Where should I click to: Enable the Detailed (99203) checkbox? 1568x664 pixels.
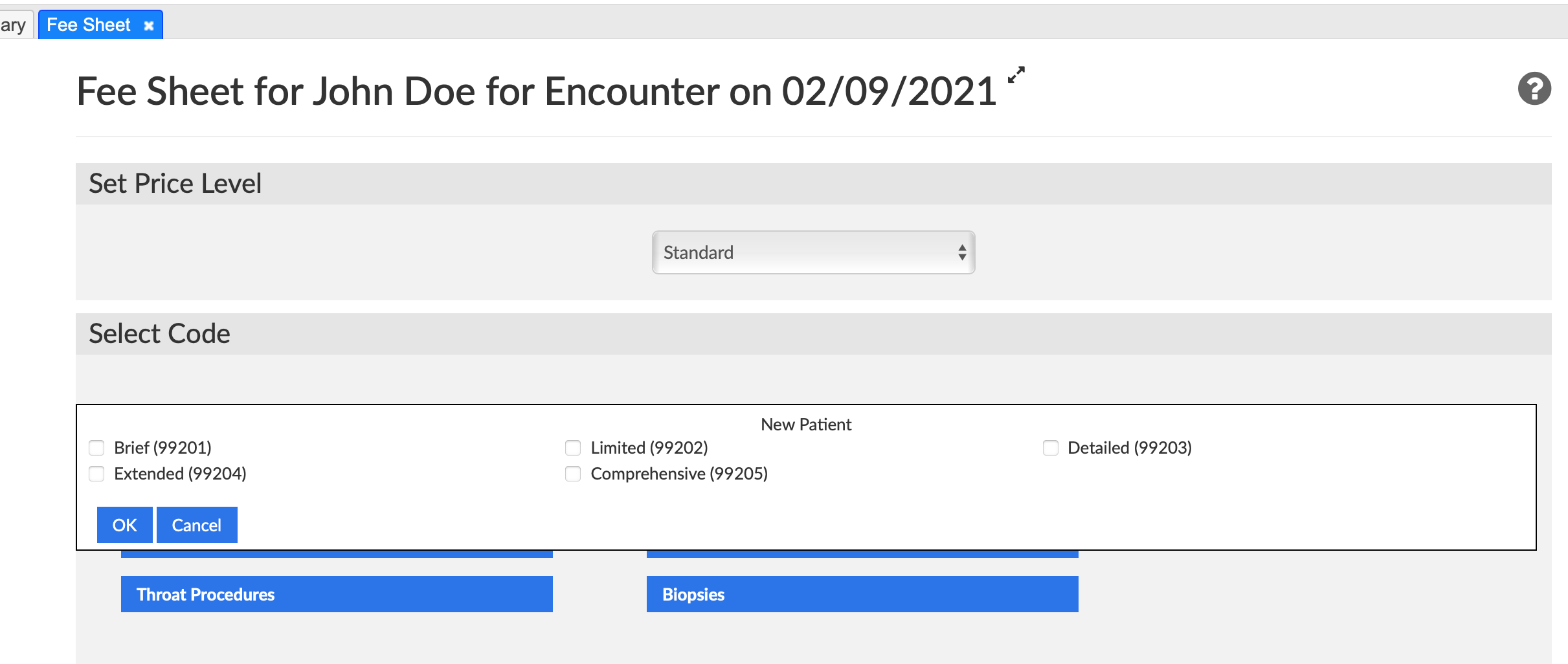[1051, 448]
